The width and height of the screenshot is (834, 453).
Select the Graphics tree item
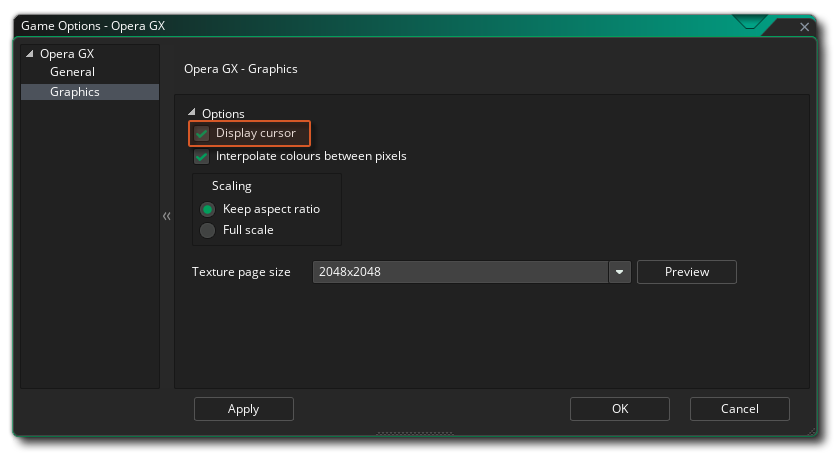pyautogui.click(x=90, y=92)
